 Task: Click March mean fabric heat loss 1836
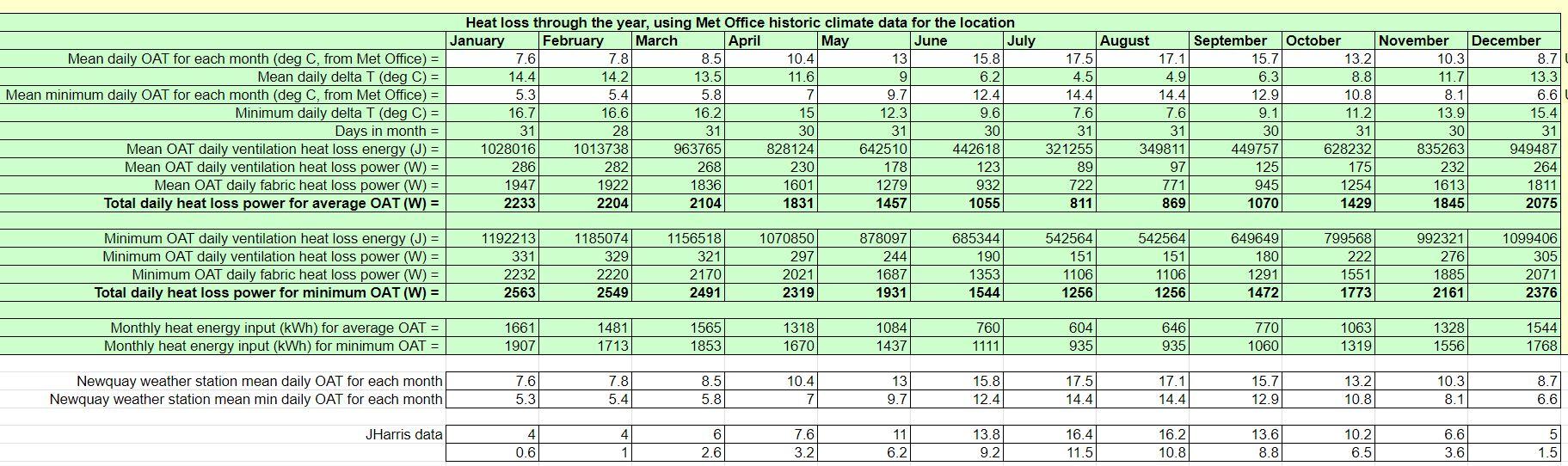coord(678,185)
